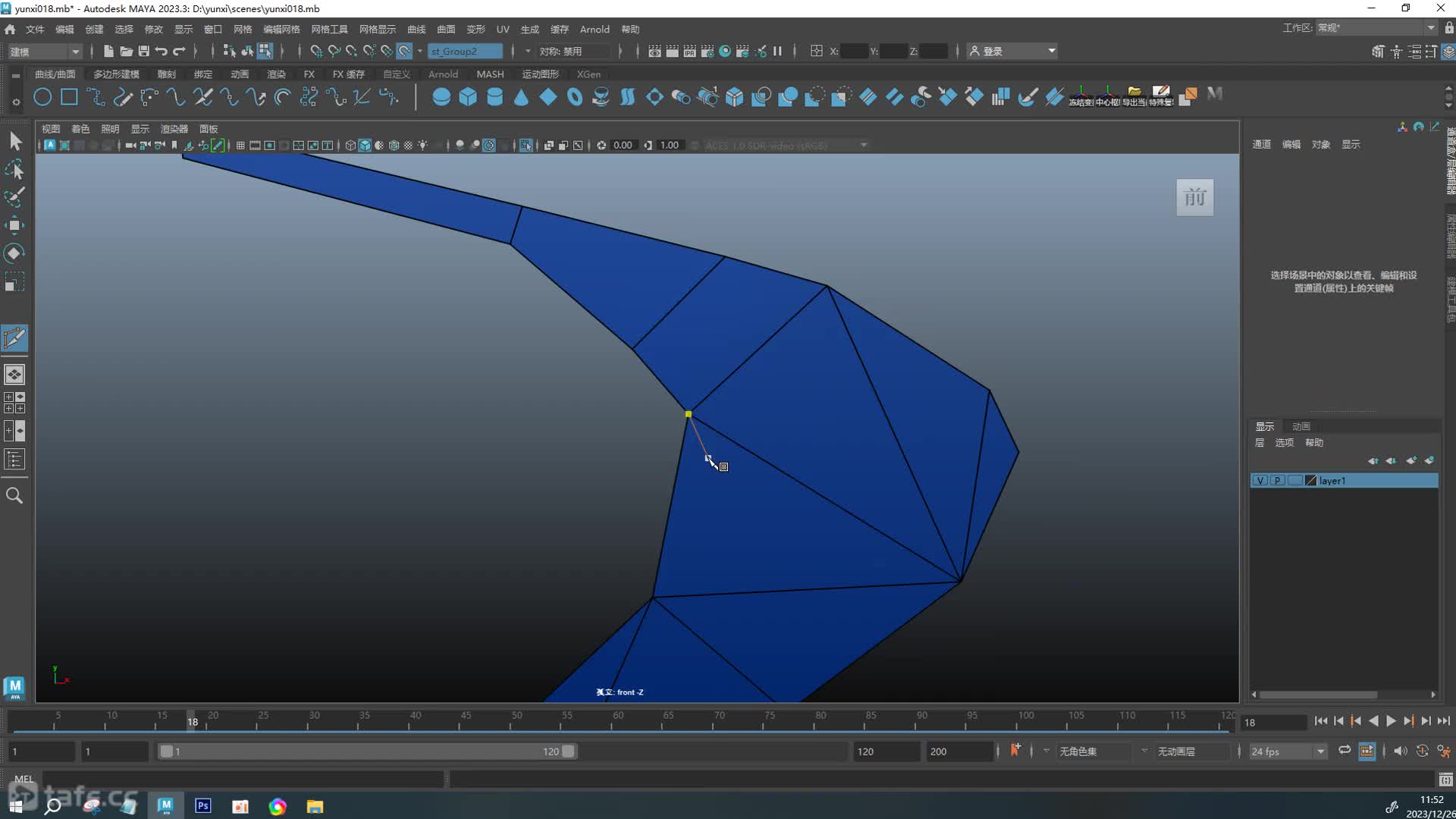Create a polygon sphere from the shelf
Image resolution: width=1456 pixels, height=819 pixels.
pyautogui.click(x=441, y=97)
